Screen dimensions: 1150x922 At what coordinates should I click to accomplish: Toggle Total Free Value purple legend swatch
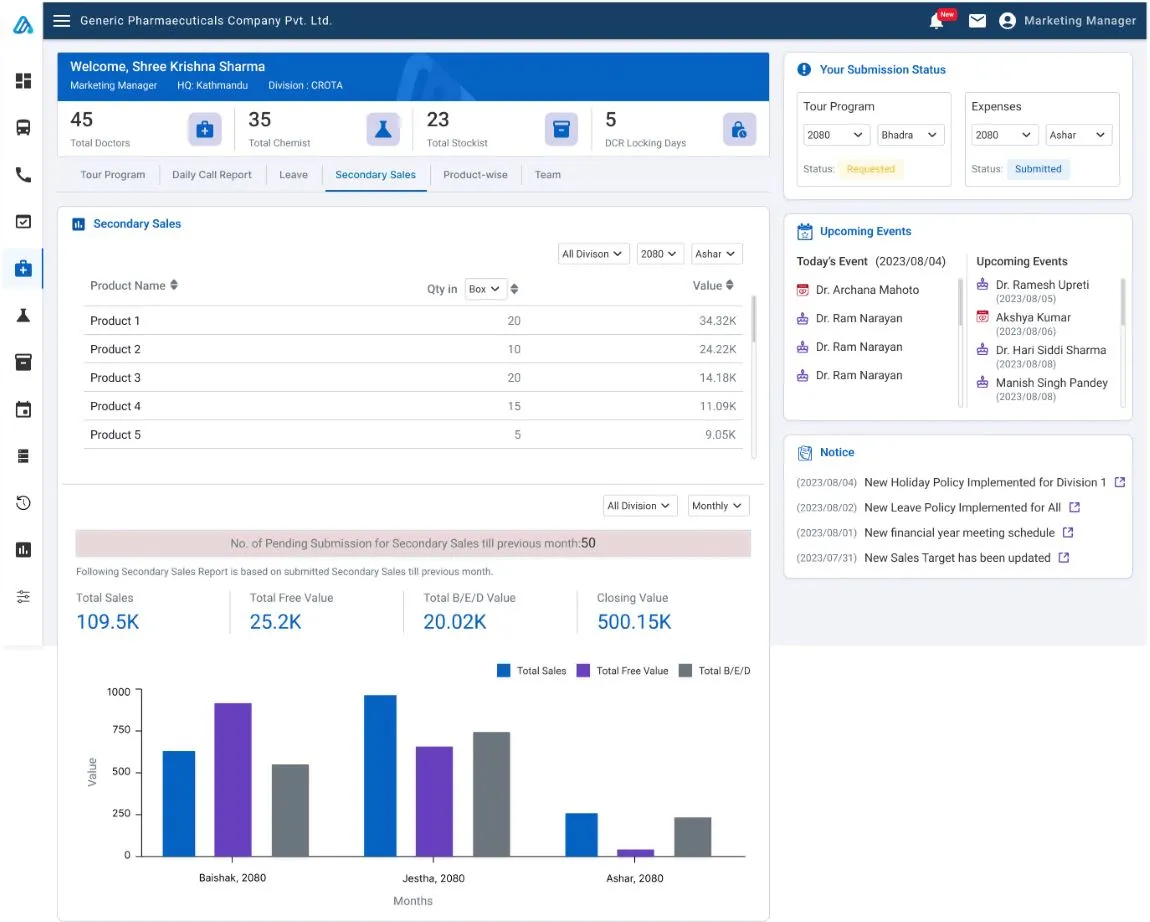583,671
